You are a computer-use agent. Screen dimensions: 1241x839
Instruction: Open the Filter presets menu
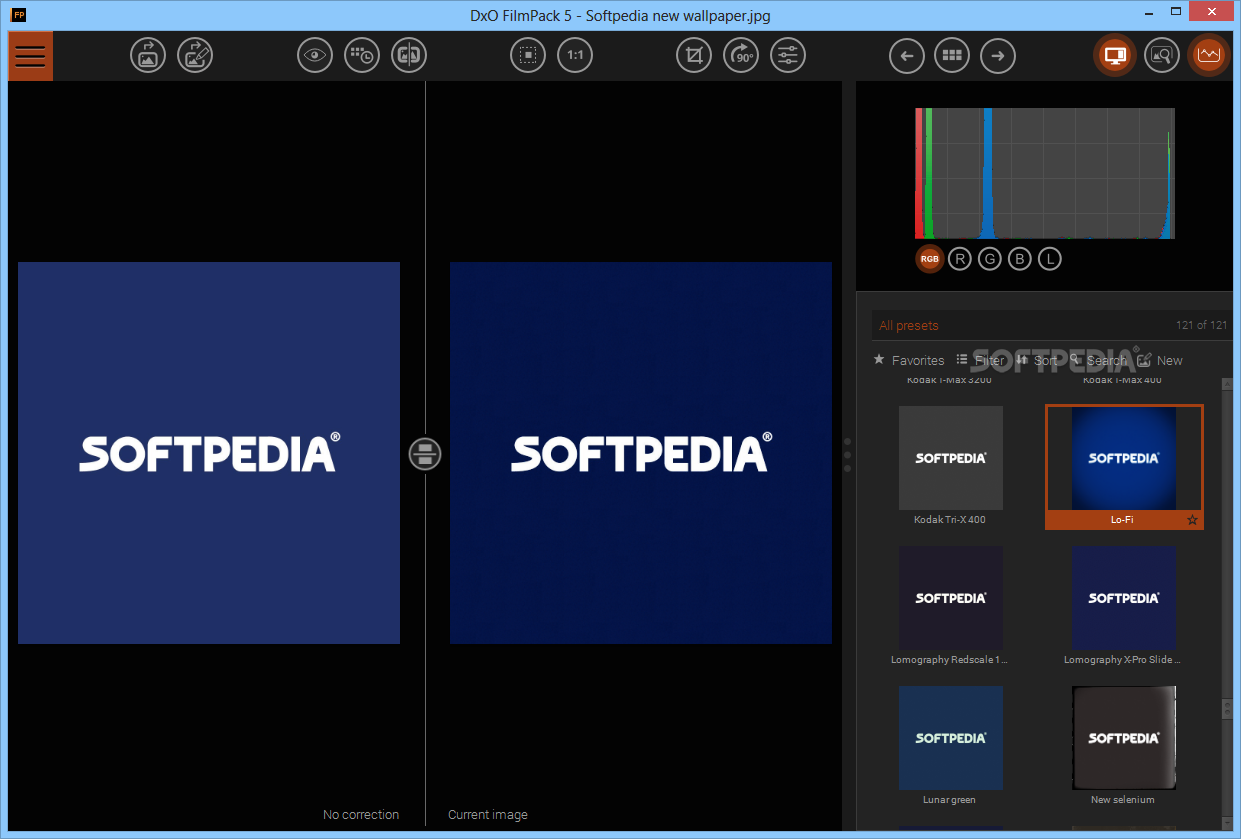981,360
